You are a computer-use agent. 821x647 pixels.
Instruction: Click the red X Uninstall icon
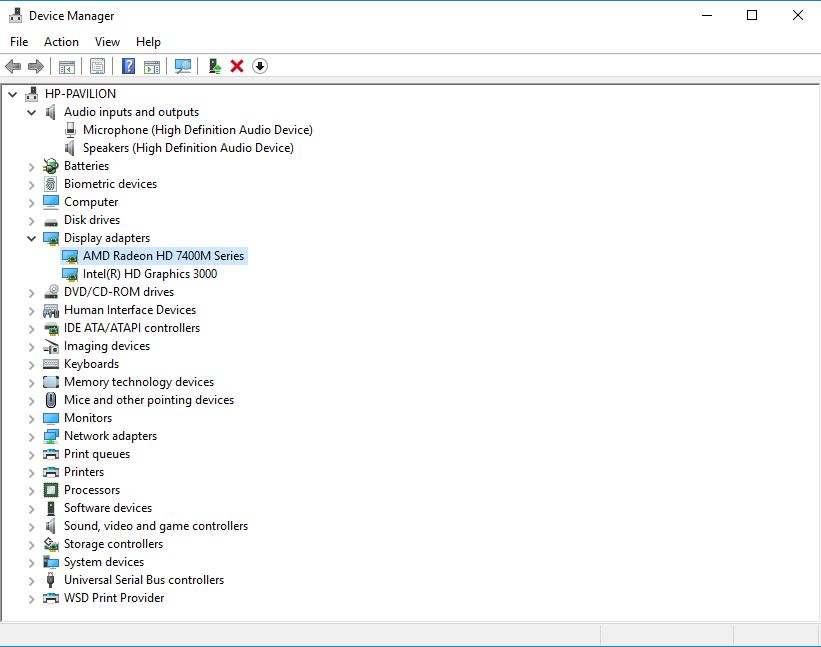pyautogui.click(x=237, y=66)
